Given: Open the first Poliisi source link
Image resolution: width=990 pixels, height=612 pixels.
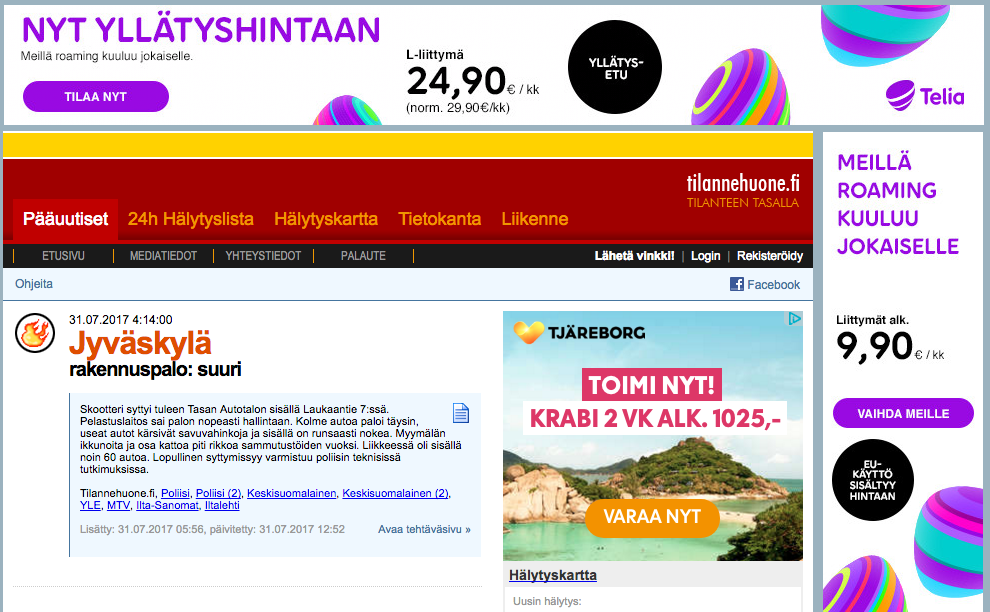Looking at the screenshot, I should (x=175, y=493).
